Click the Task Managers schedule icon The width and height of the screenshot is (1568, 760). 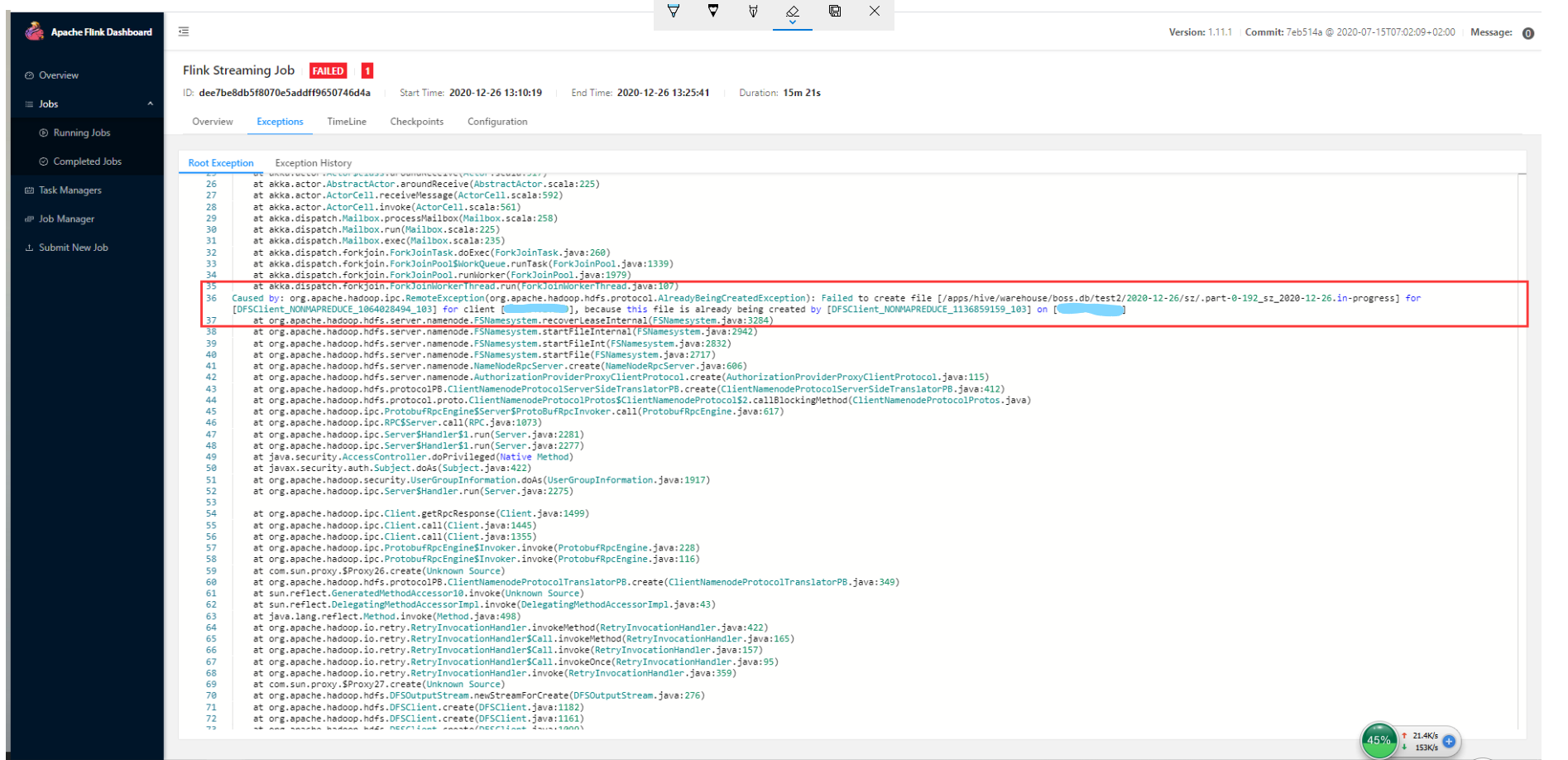30,190
